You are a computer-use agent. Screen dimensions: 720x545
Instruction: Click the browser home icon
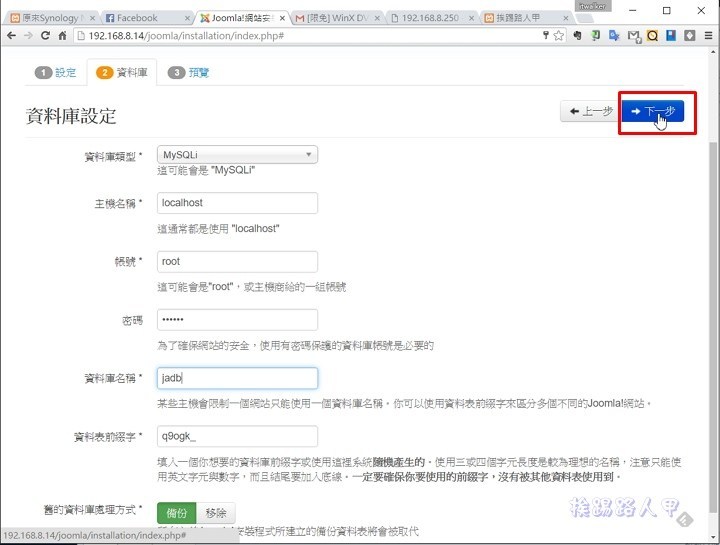[63, 36]
